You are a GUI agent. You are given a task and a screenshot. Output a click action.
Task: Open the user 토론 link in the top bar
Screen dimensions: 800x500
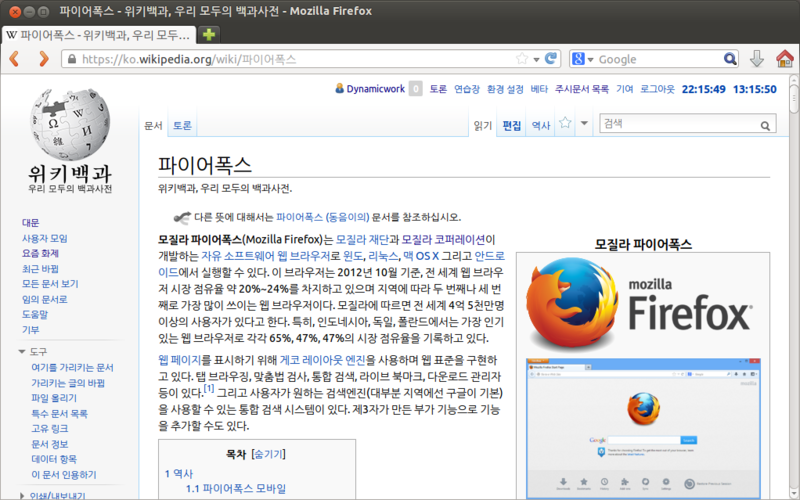click(438, 89)
